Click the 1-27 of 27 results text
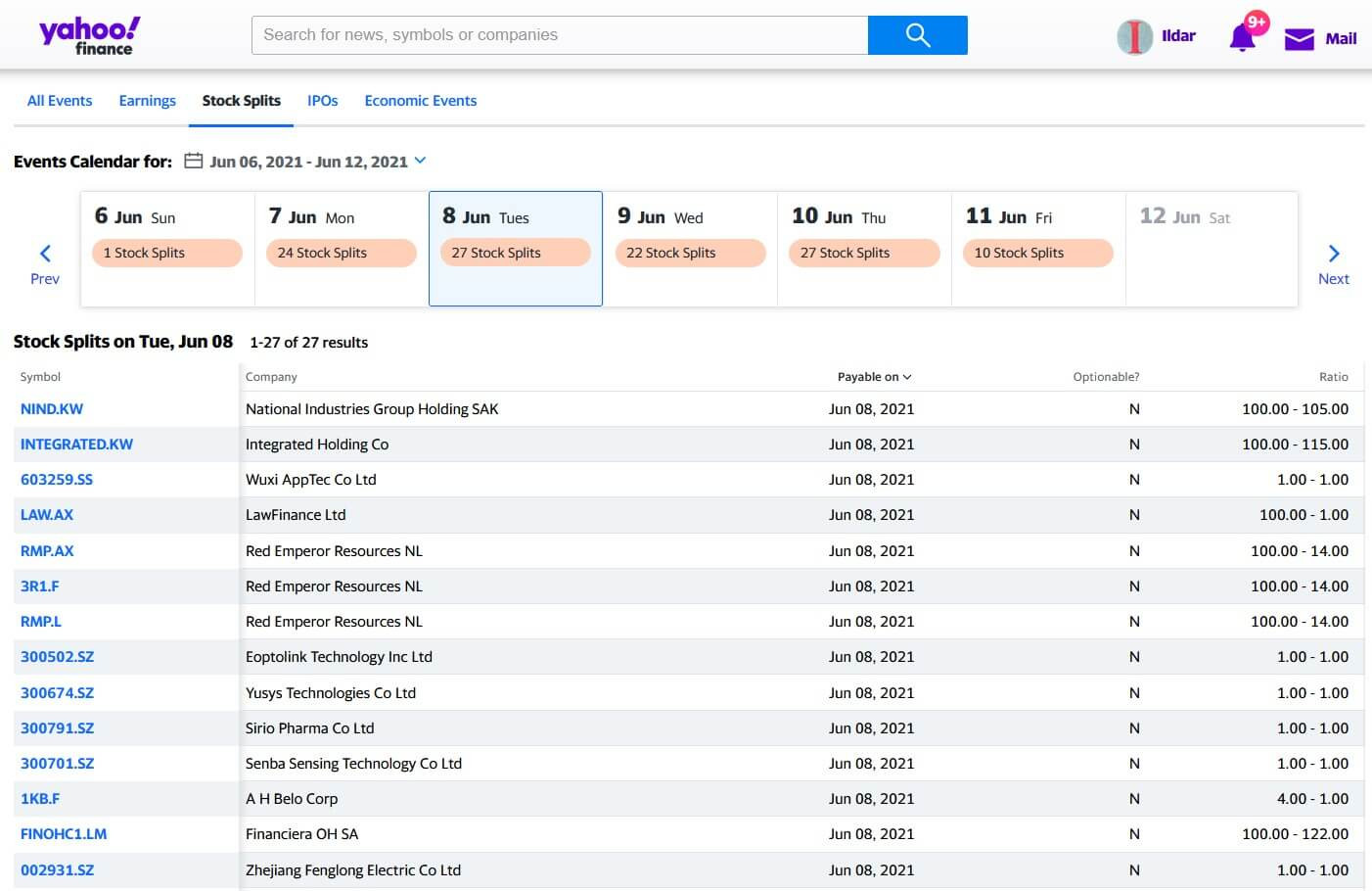 click(x=308, y=343)
